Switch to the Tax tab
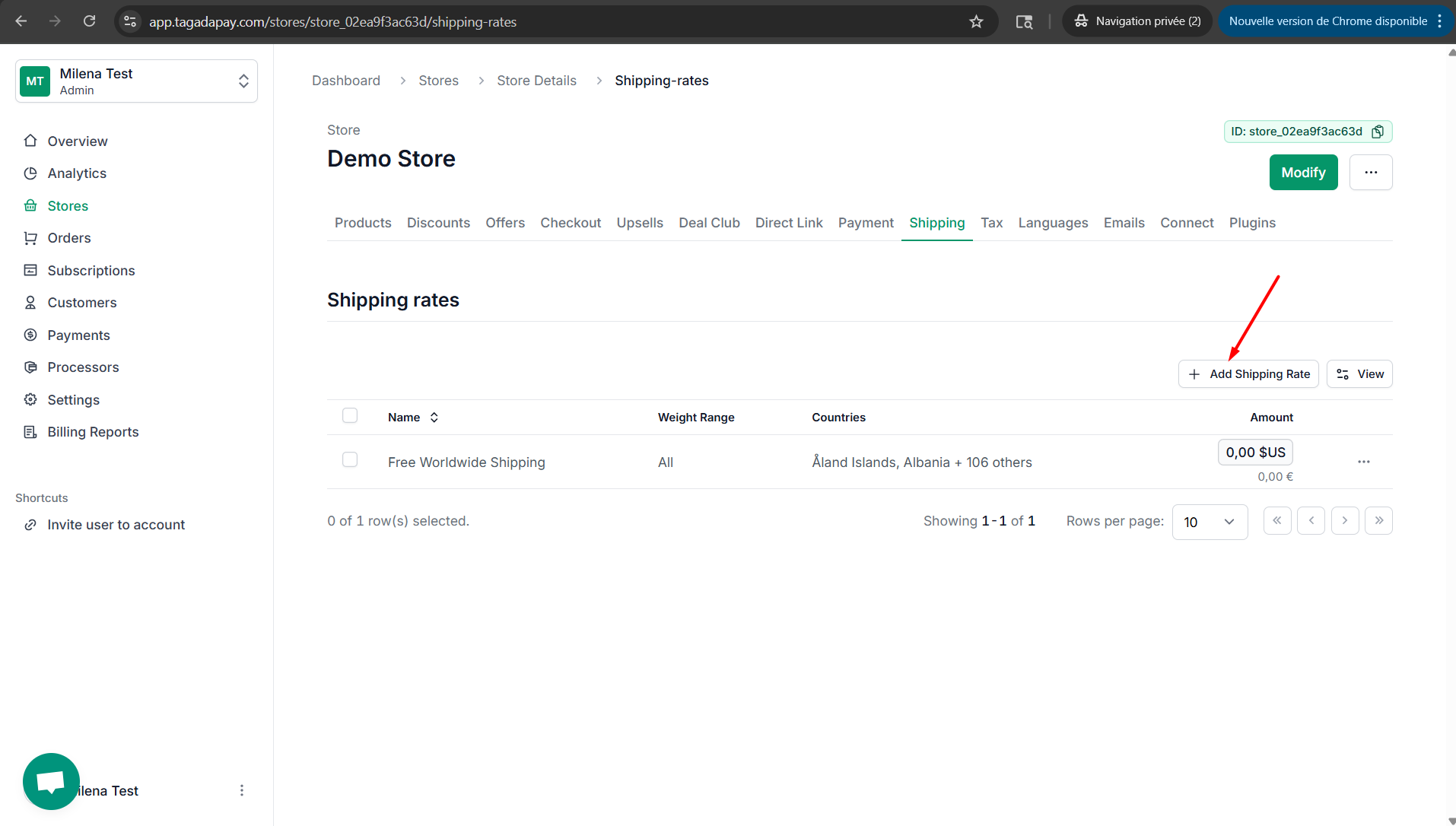1456x826 pixels. pos(991,223)
